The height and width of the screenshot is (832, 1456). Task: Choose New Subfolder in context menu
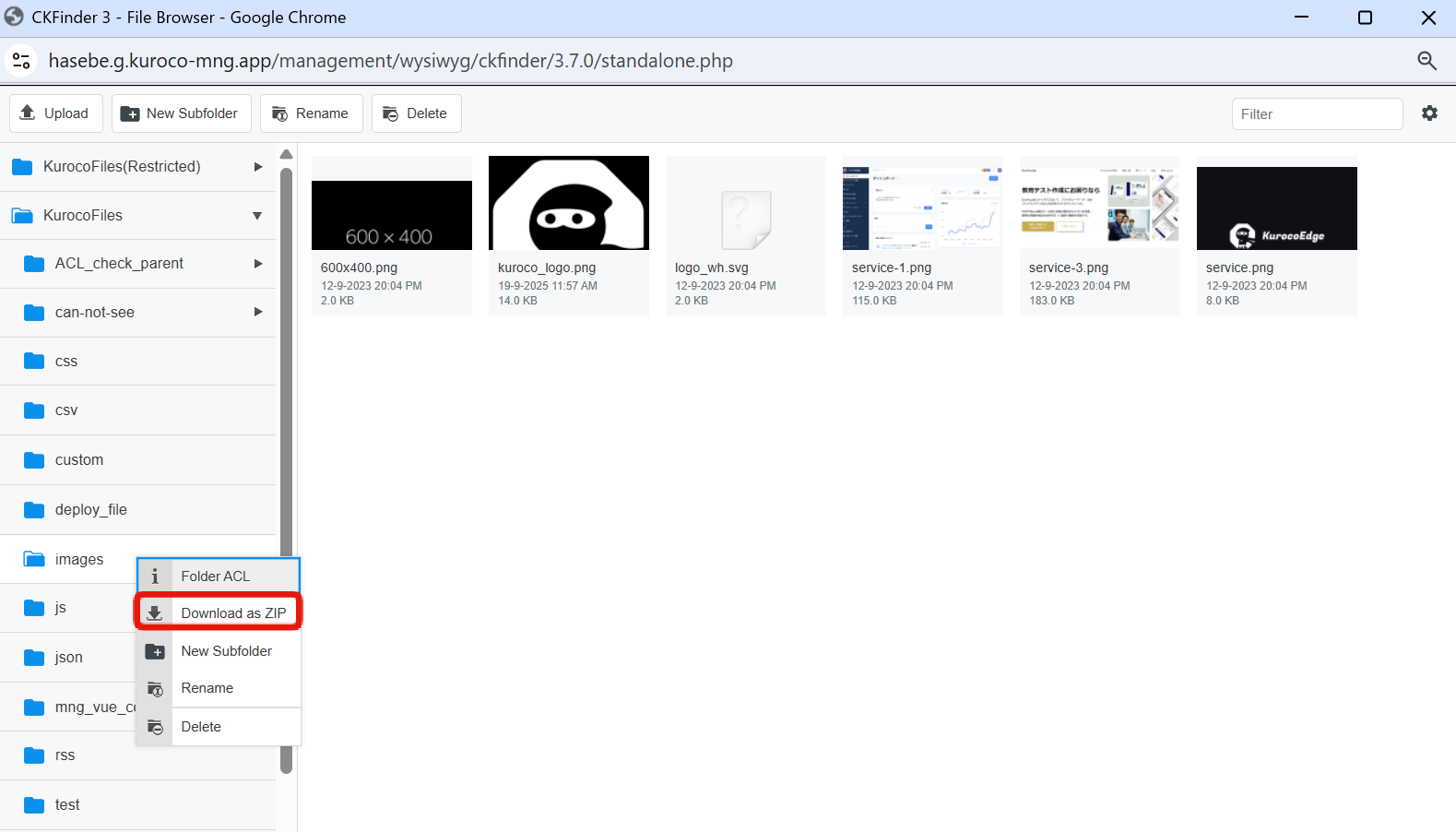[219, 651]
